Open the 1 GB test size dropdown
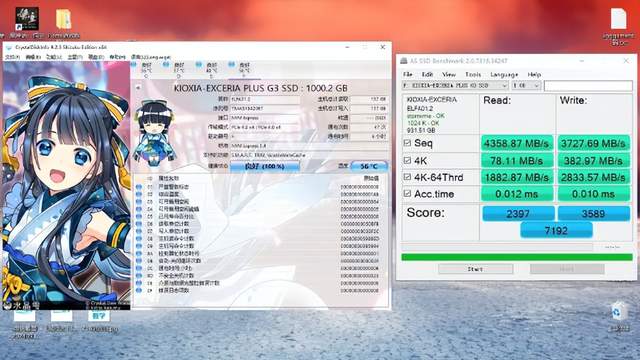The height and width of the screenshot is (360, 640). 526,86
